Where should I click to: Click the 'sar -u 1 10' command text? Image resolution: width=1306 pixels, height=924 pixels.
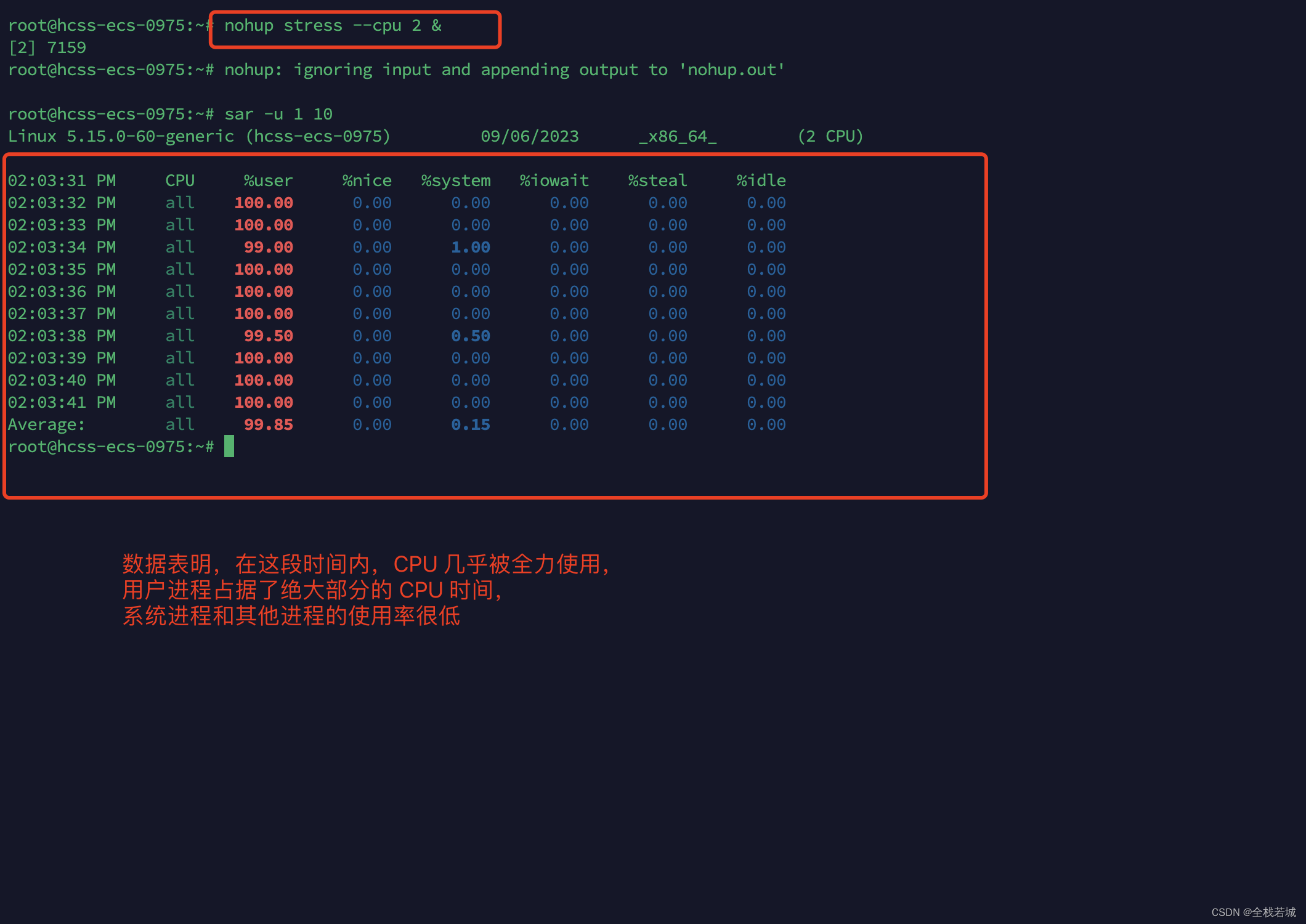pyautogui.click(x=278, y=115)
